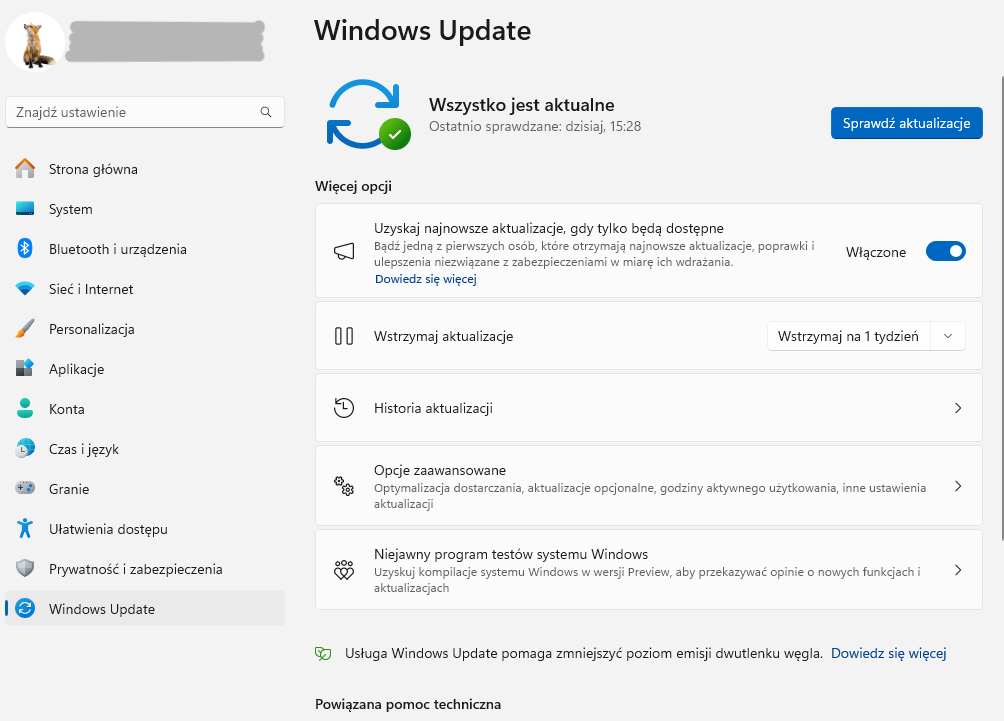1004x721 pixels.
Task: Open 'Strona główna' in the sidebar
Action: (x=145, y=169)
